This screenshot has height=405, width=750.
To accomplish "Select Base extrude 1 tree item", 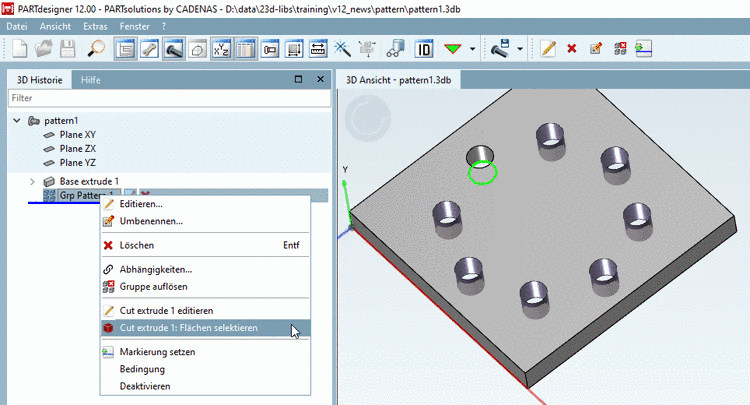I will click(x=89, y=182).
